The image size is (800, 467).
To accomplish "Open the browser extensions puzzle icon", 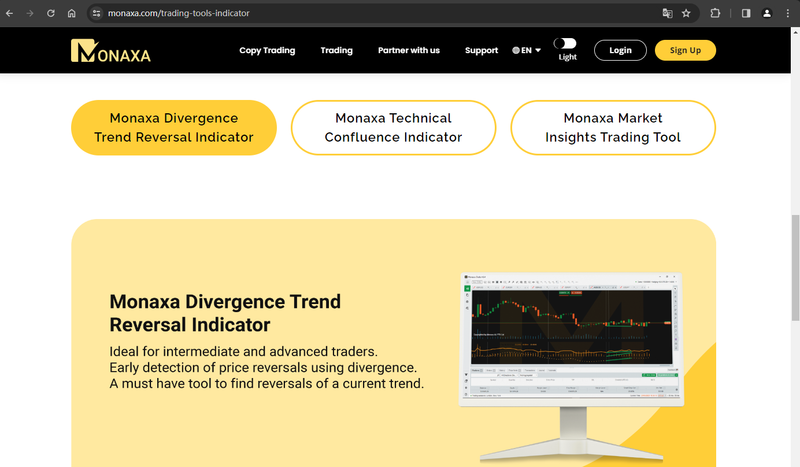I will click(715, 13).
